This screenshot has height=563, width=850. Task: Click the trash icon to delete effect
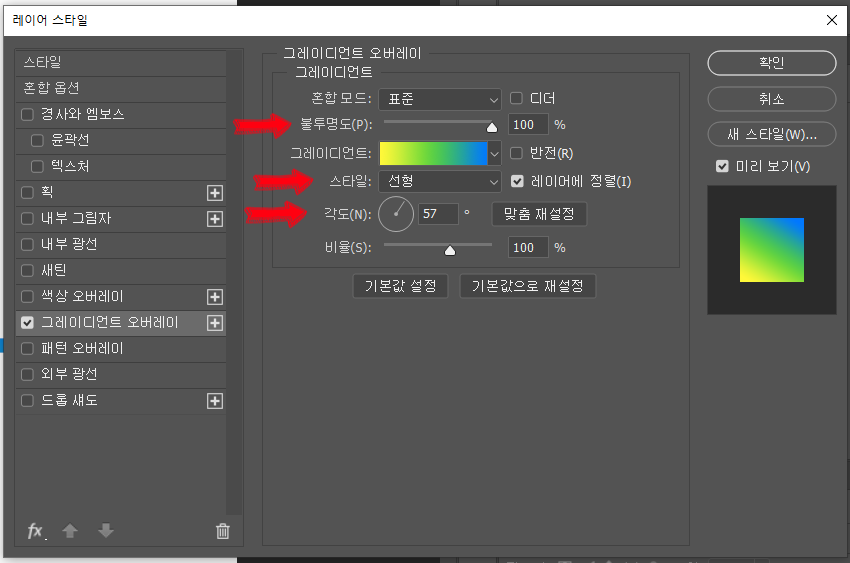pos(223,531)
